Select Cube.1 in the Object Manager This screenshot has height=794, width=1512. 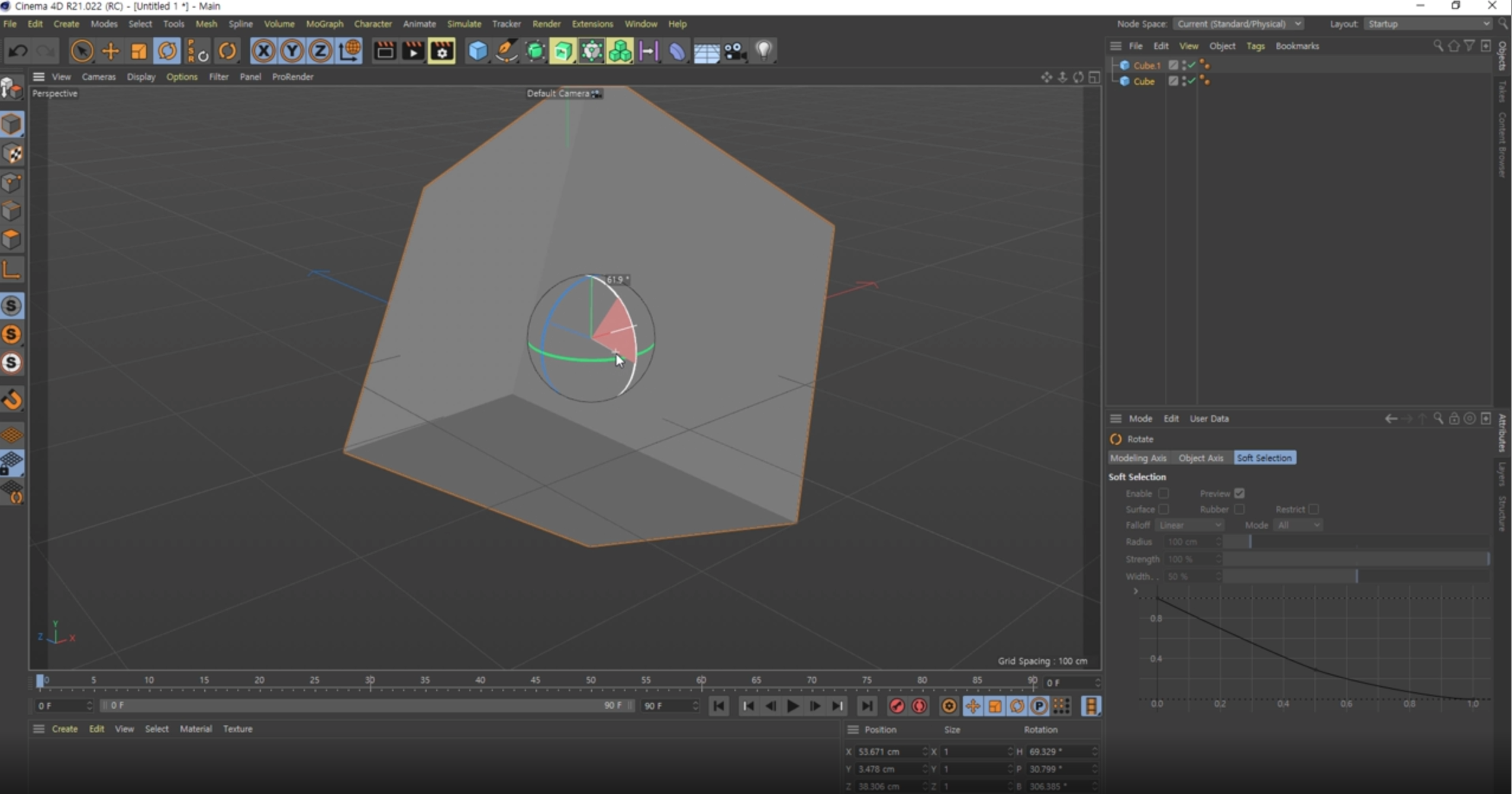(x=1146, y=65)
